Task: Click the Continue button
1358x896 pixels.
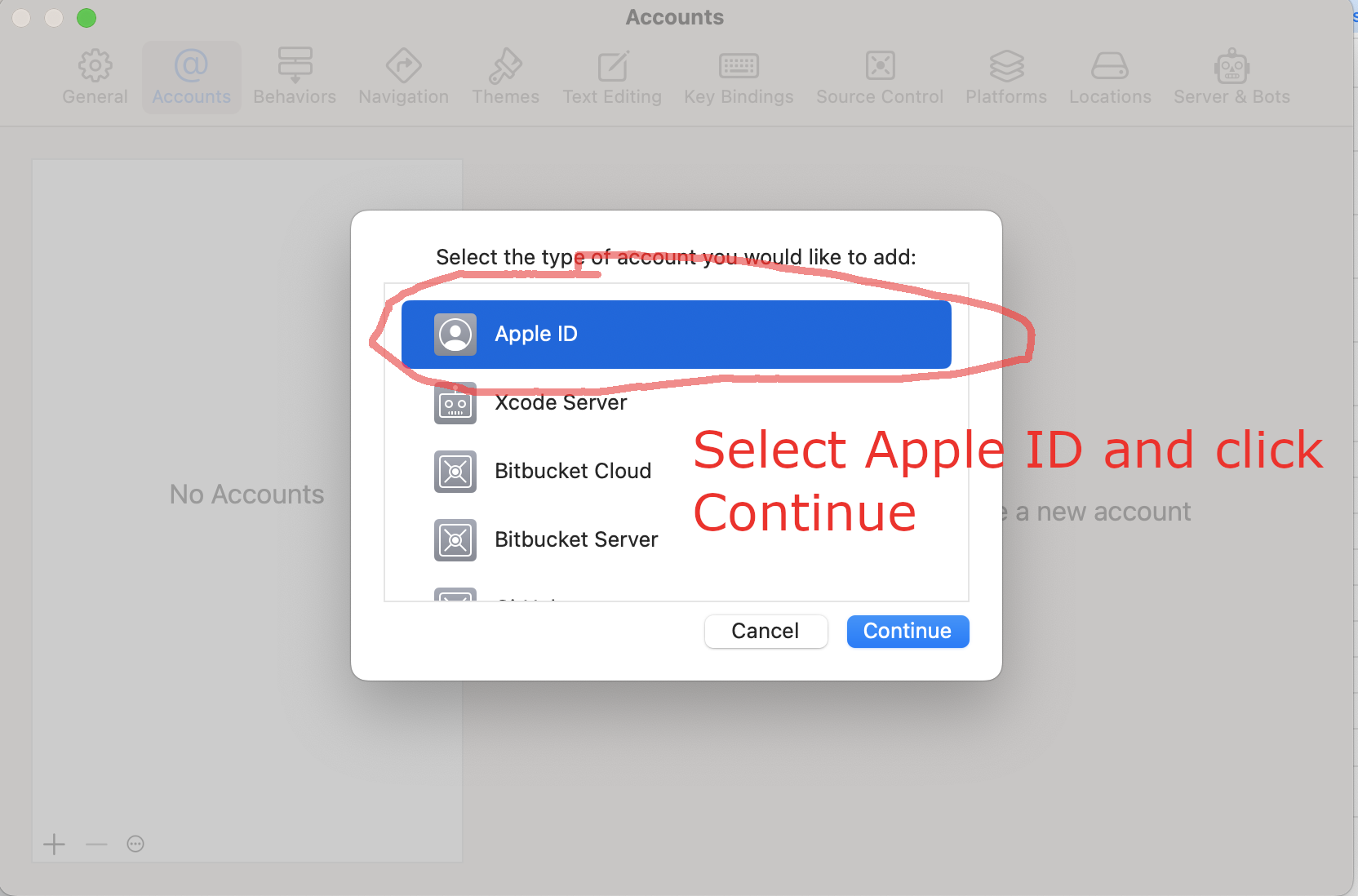Action: coord(908,632)
